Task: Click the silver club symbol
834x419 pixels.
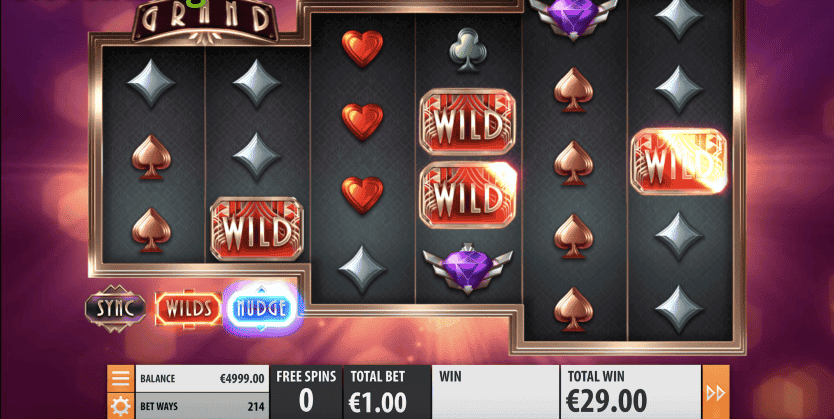Action: pyautogui.click(x=468, y=49)
